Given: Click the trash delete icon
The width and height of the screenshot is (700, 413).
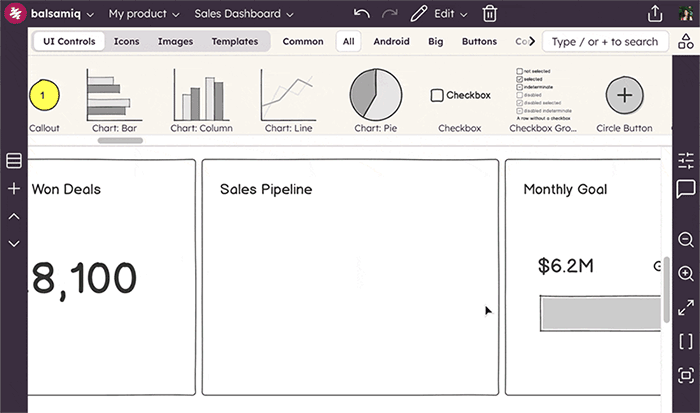Looking at the screenshot, I should tap(489, 14).
